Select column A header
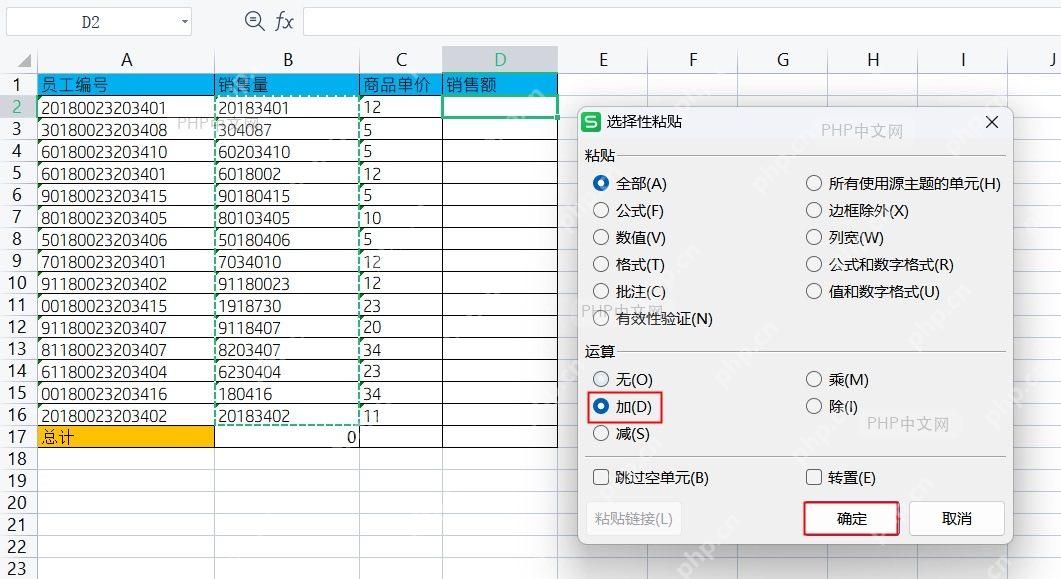Image resolution: width=1061 pixels, height=579 pixels. pyautogui.click(x=126, y=60)
